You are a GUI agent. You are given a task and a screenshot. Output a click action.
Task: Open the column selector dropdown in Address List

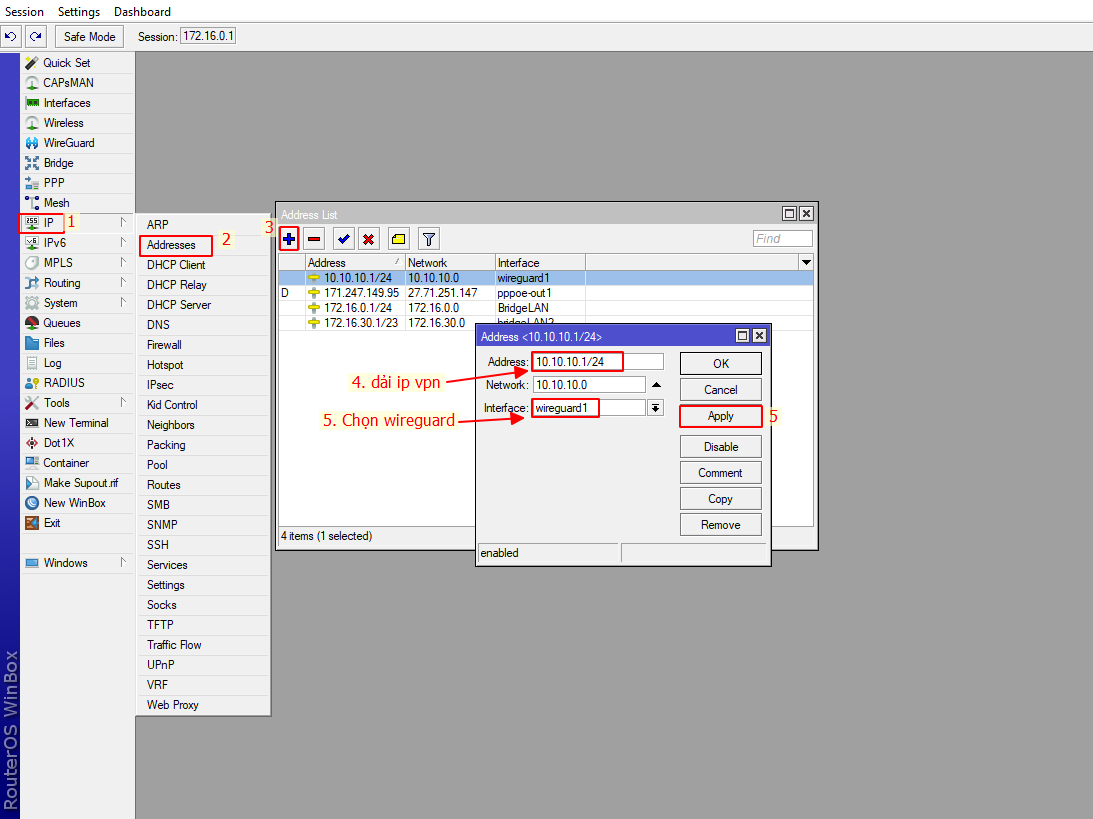(x=805, y=261)
